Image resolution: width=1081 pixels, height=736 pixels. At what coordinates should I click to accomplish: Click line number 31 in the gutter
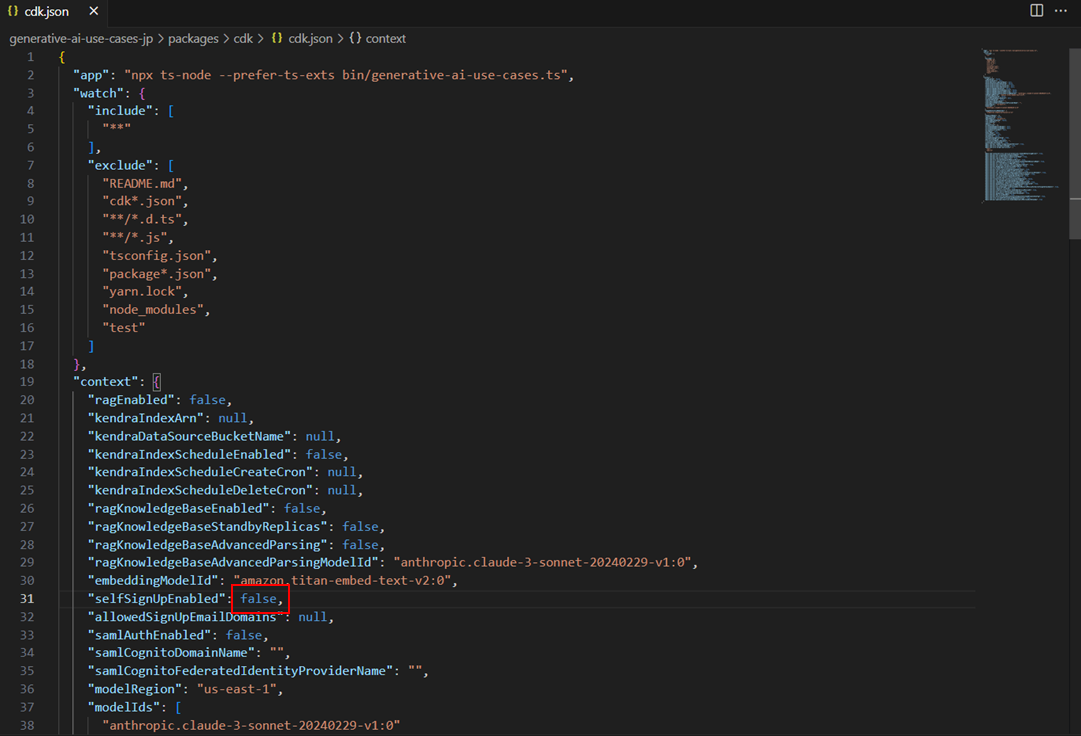click(x=27, y=599)
